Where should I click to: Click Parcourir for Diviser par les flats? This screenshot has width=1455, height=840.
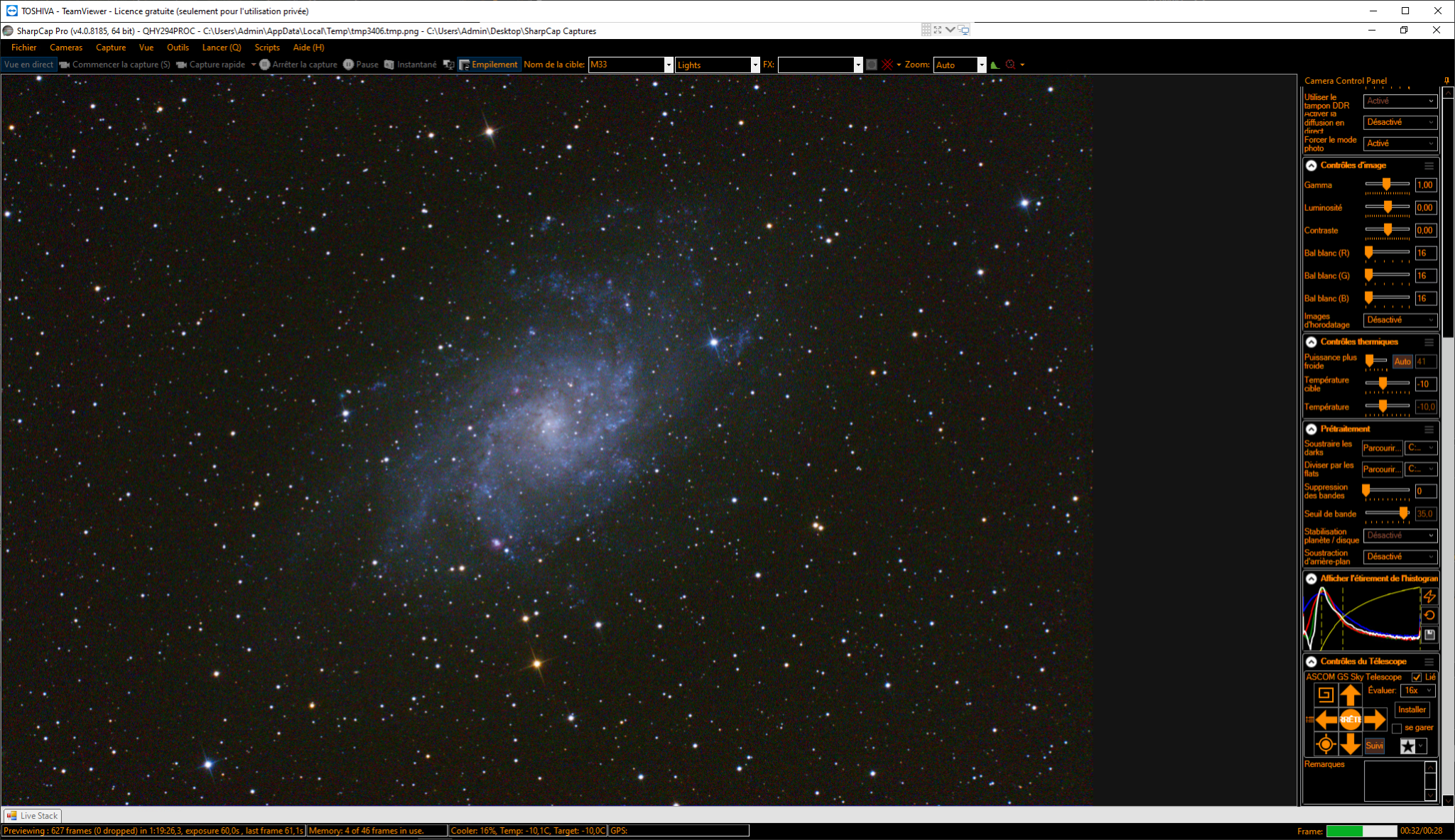(1382, 469)
